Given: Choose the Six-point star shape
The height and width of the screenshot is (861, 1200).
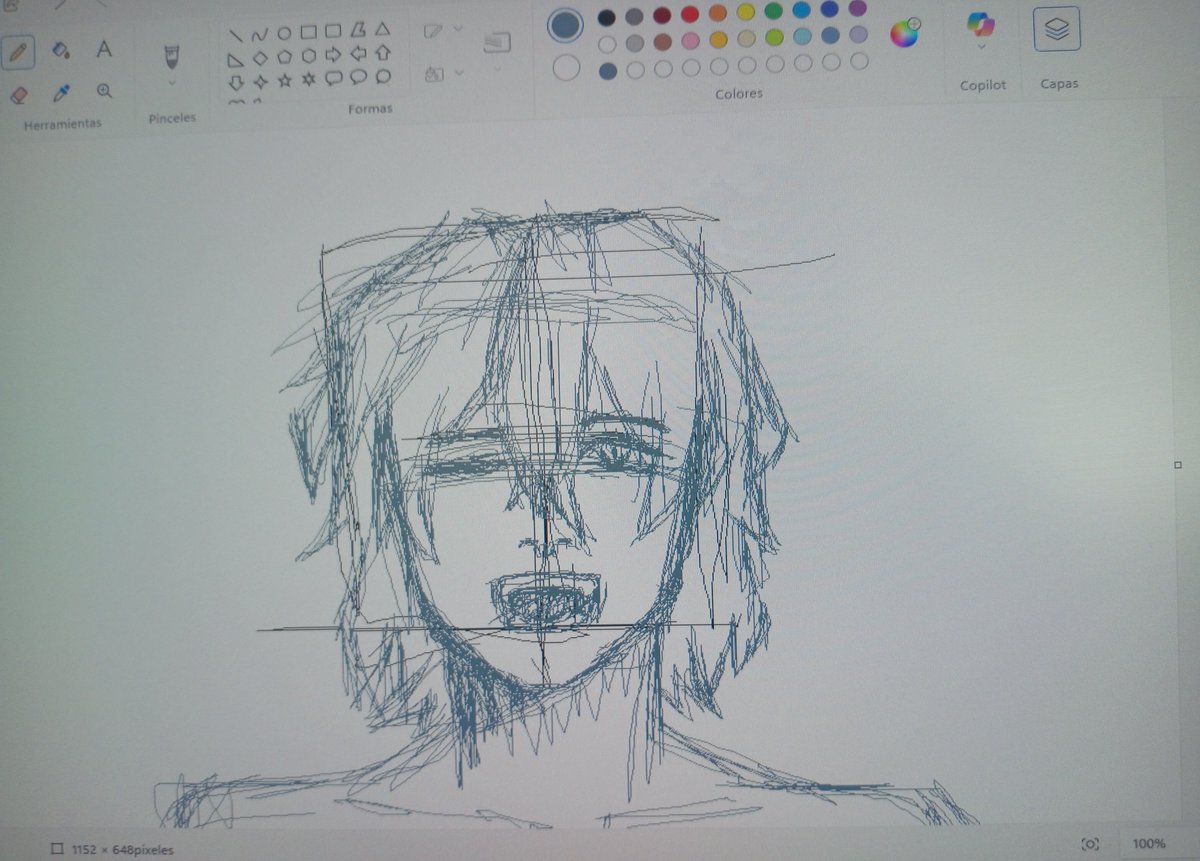Looking at the screenshot, I should [x=309, y=80].
